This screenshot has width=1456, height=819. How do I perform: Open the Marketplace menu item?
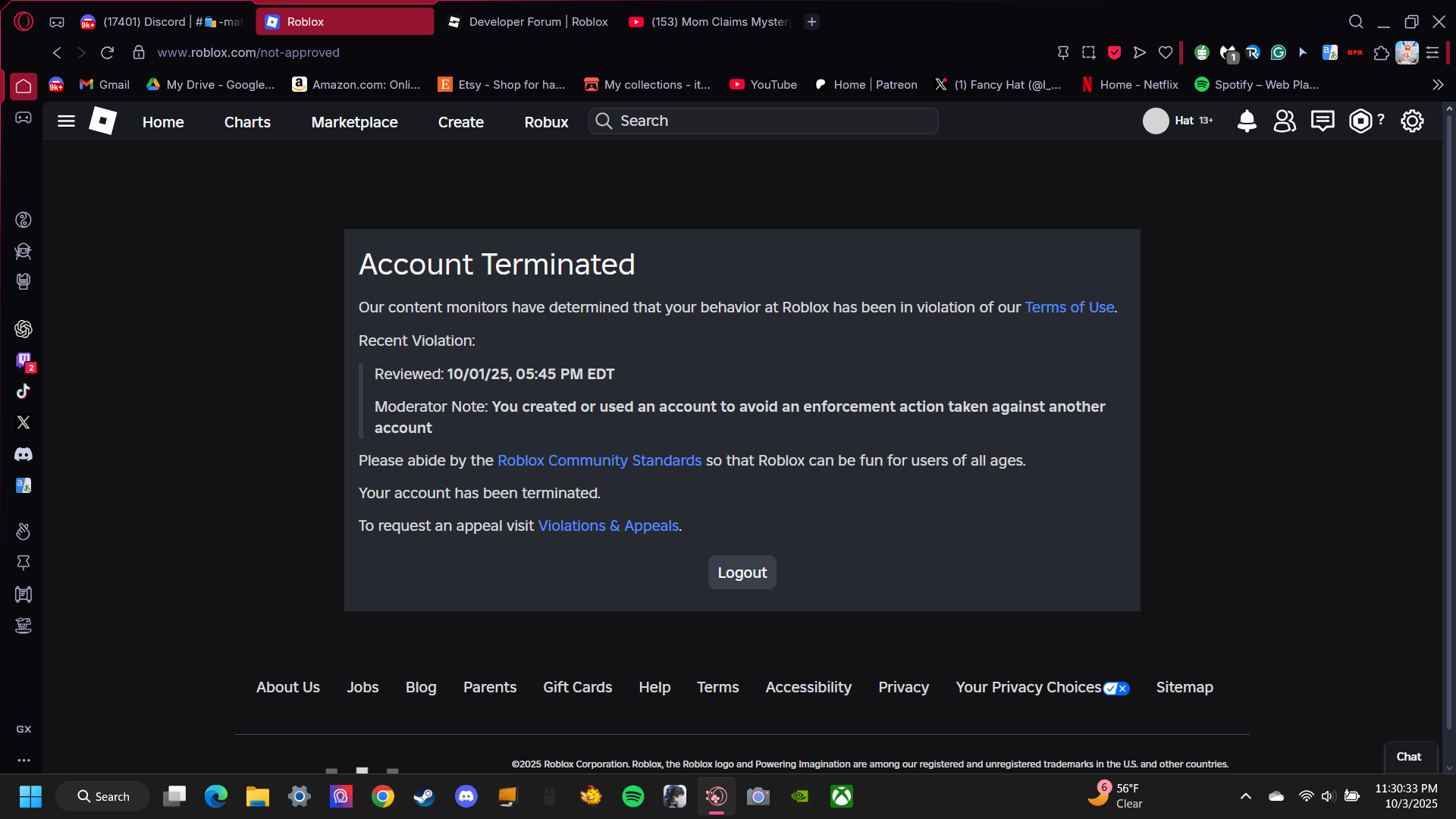pyautogui.click(x=354, y=122)
